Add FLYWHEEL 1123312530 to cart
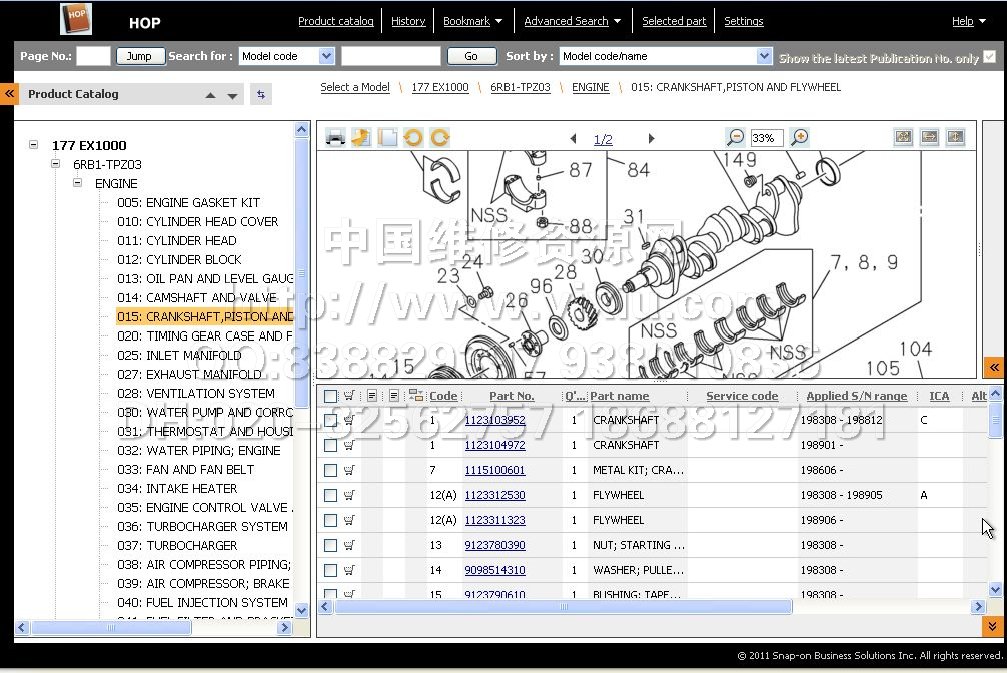 click(x=349, y=495)
